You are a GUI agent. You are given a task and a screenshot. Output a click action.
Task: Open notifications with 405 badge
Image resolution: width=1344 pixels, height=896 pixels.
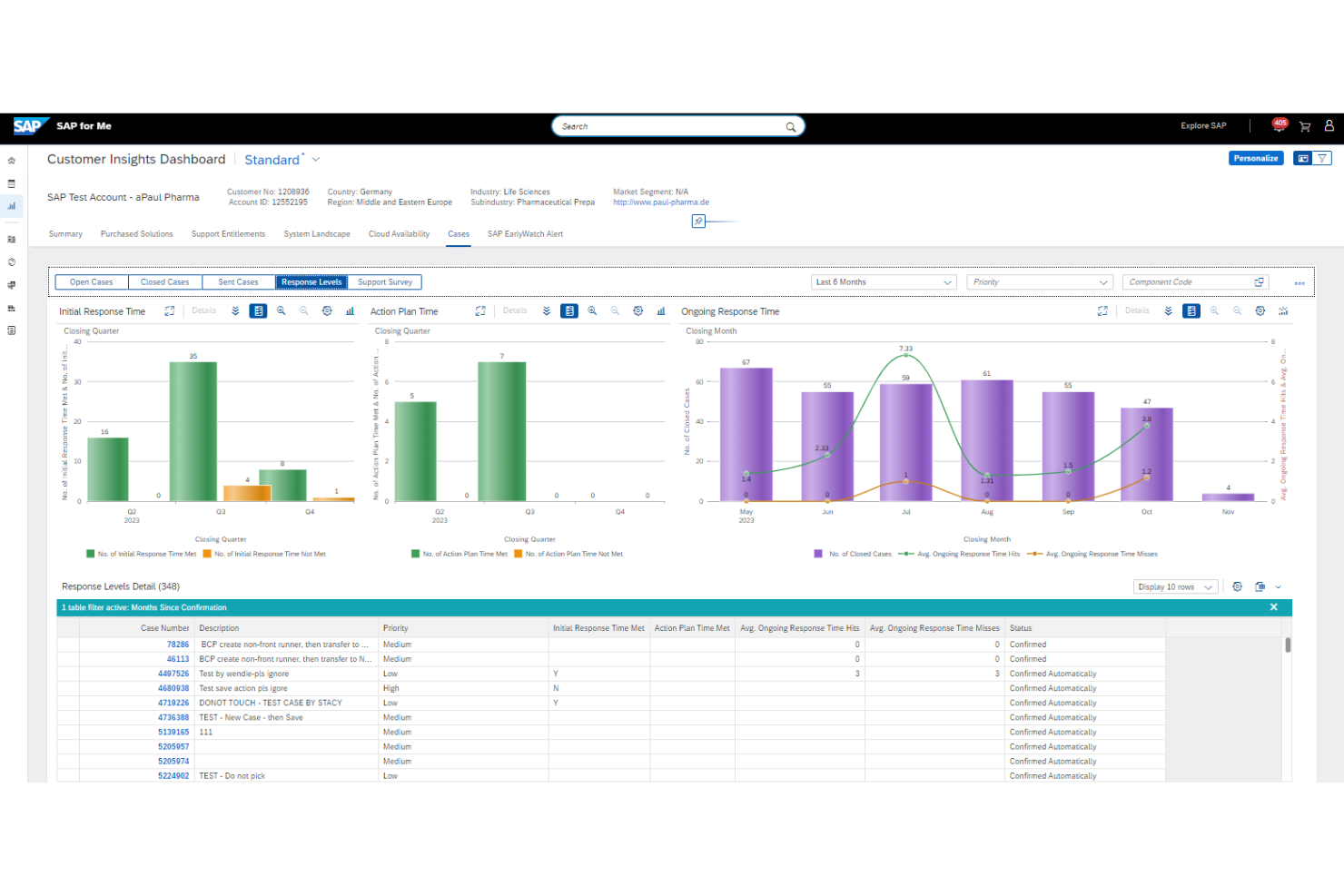(x=1279, y=125)
